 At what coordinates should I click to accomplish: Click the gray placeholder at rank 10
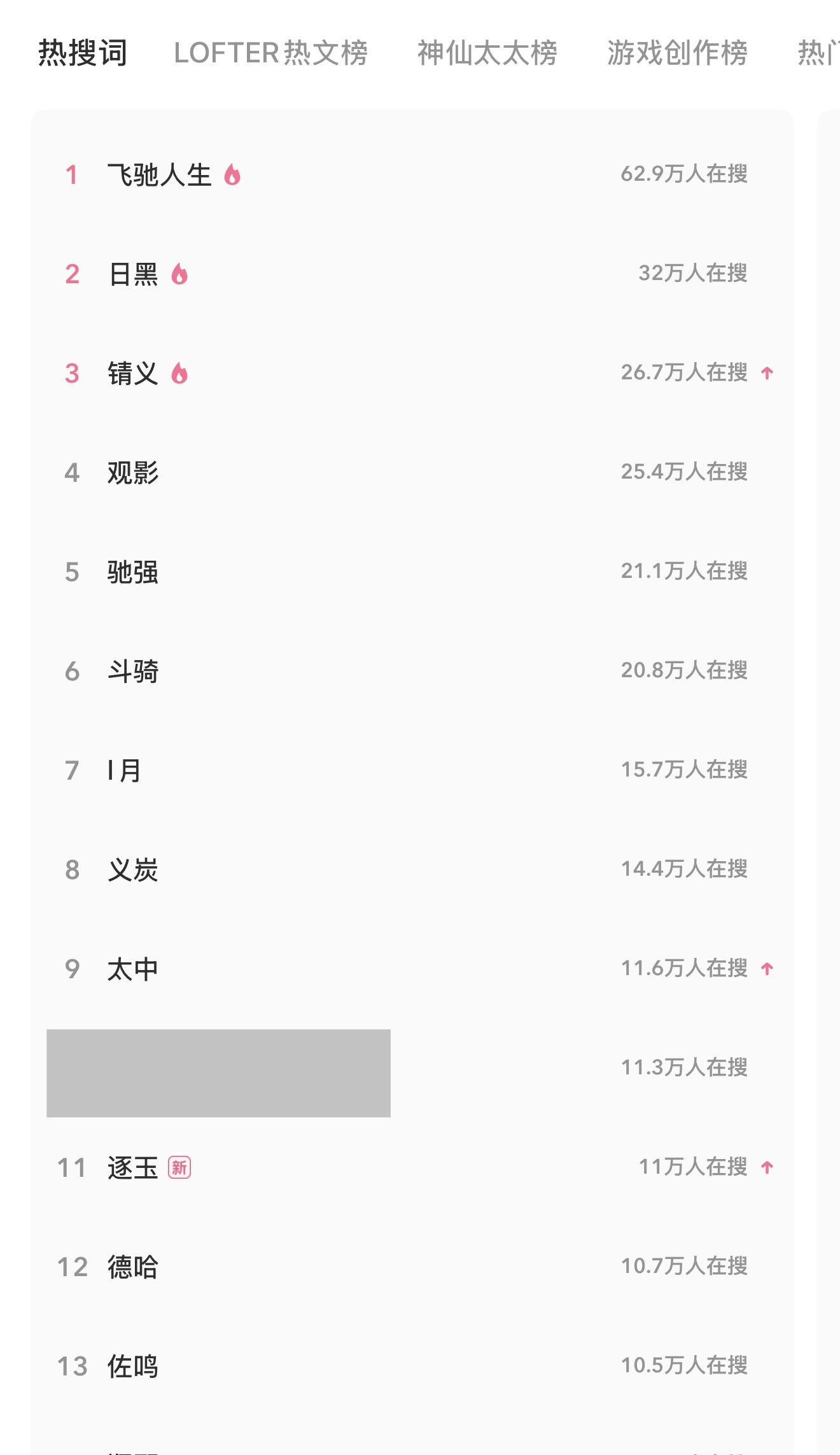coord(218,1073)
